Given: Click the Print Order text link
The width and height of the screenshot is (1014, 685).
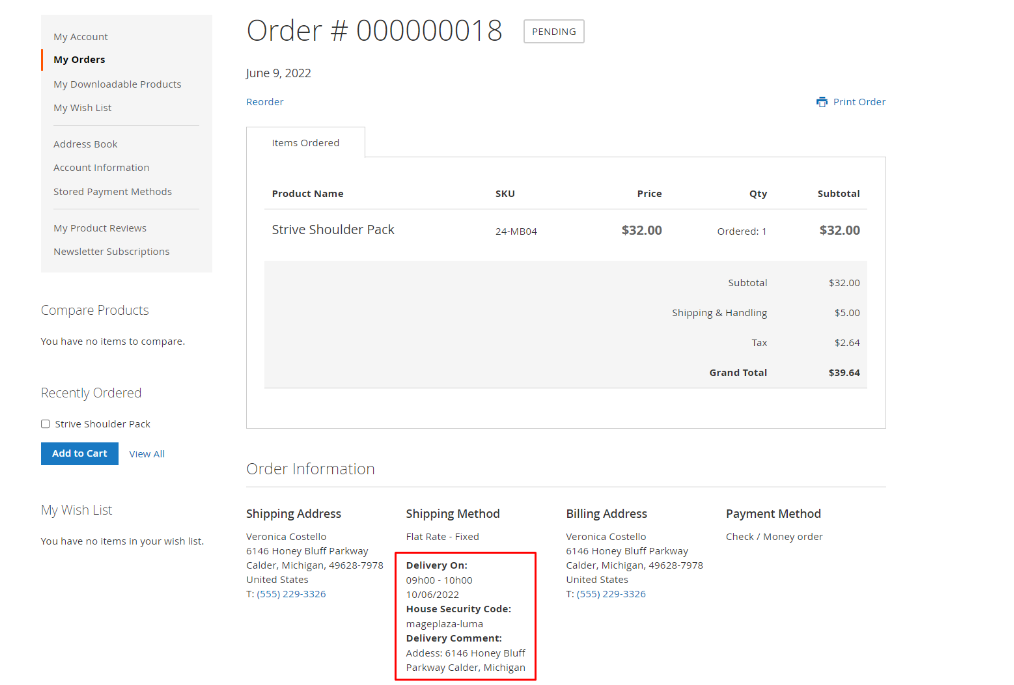Looking at the screenshot, I should (x=859, y=102).
